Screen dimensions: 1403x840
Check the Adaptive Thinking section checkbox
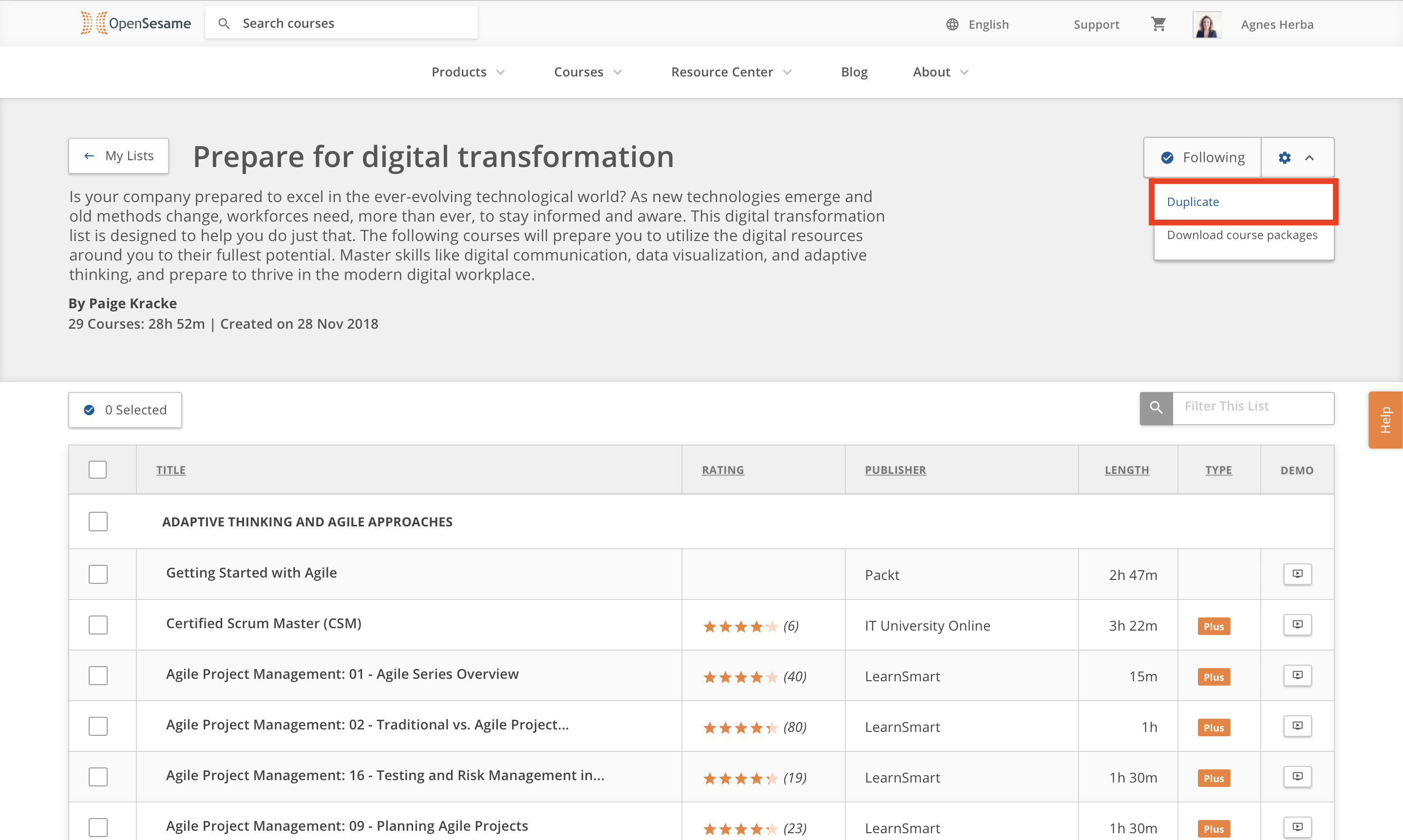click(x=98, y=522)
